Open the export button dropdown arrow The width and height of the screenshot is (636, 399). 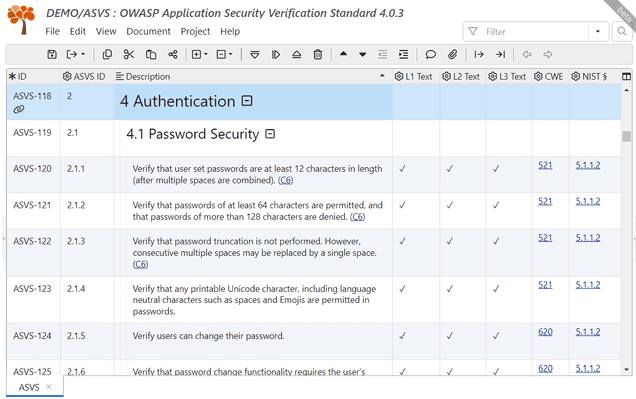click(x=83, y=54)
